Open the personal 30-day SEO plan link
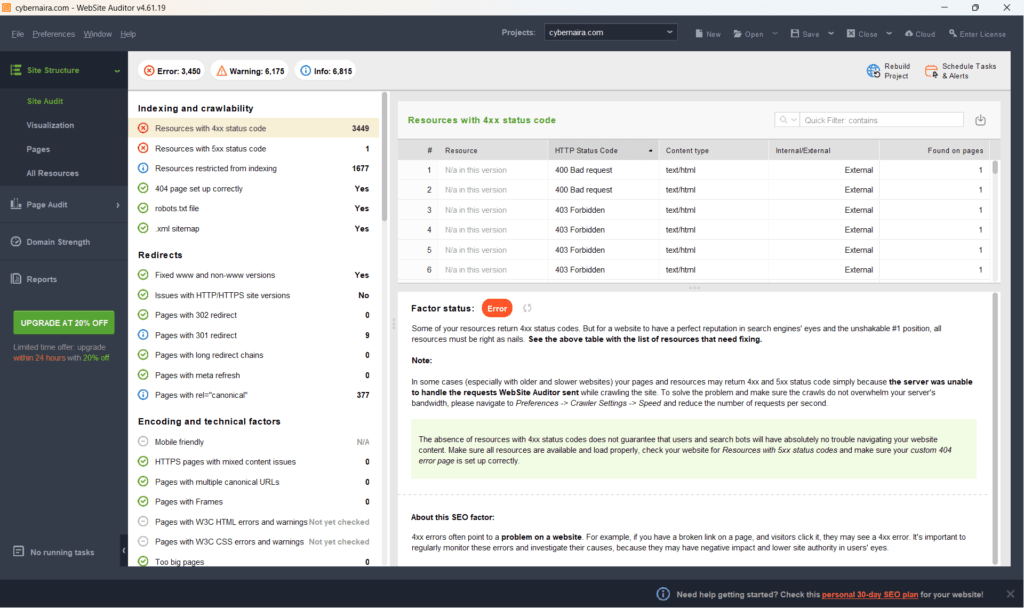 coord(870,594)
